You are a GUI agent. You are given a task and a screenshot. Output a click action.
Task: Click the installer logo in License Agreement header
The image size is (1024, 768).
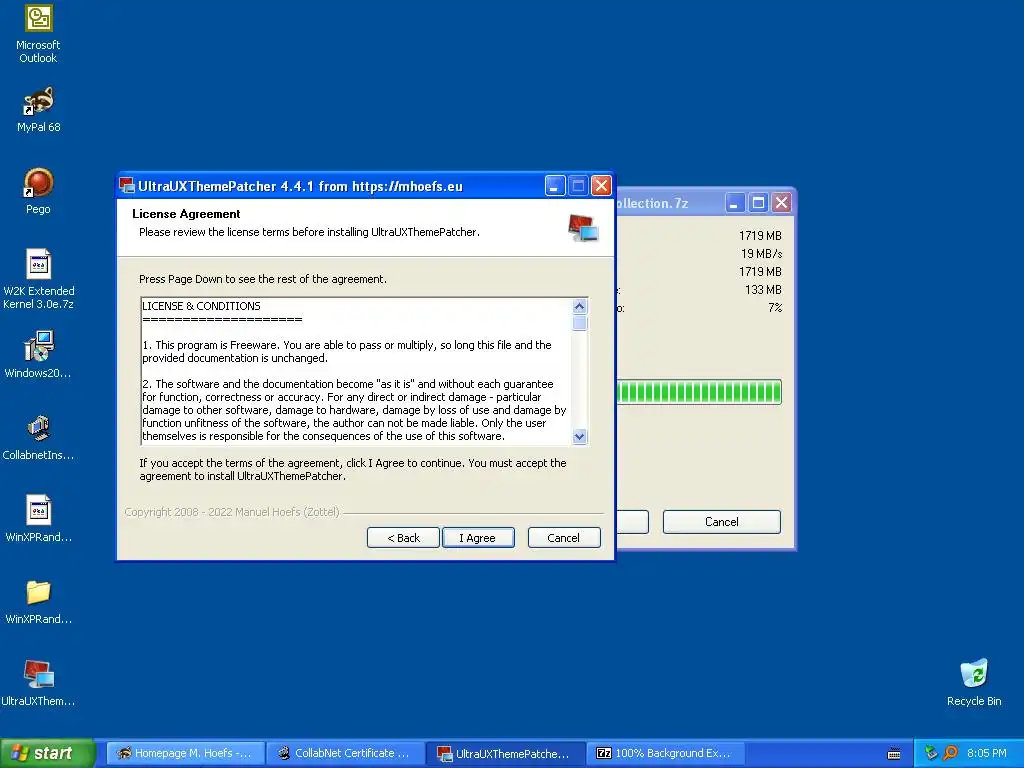click(x=583, y=228)
